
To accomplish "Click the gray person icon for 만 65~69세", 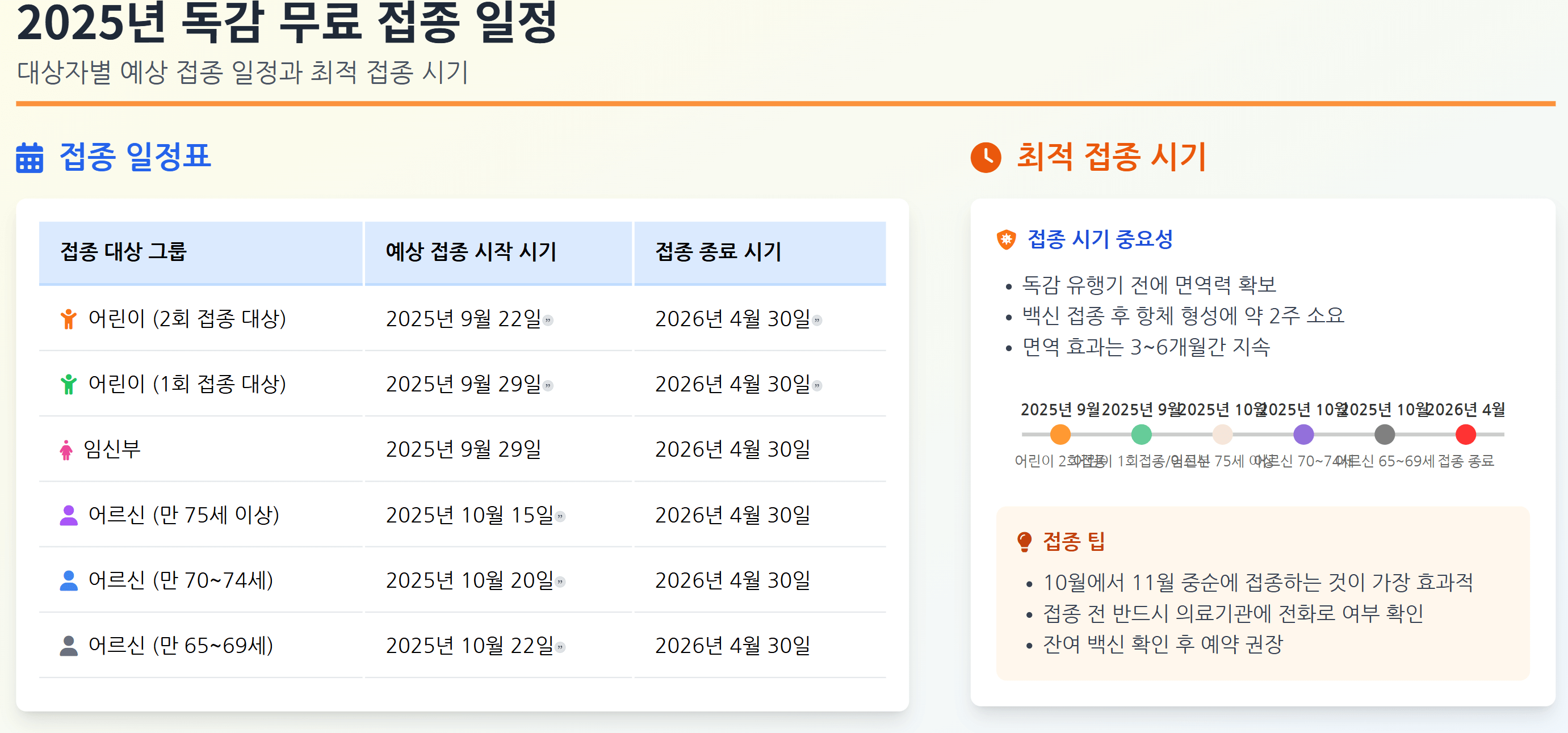I will (69, 645).
